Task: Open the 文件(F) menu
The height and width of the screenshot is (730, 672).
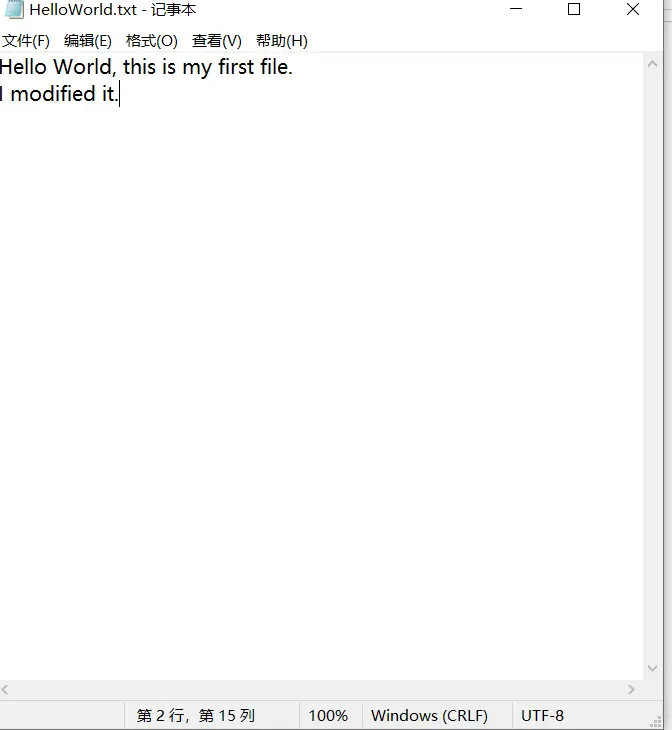Action: (26, 41)
